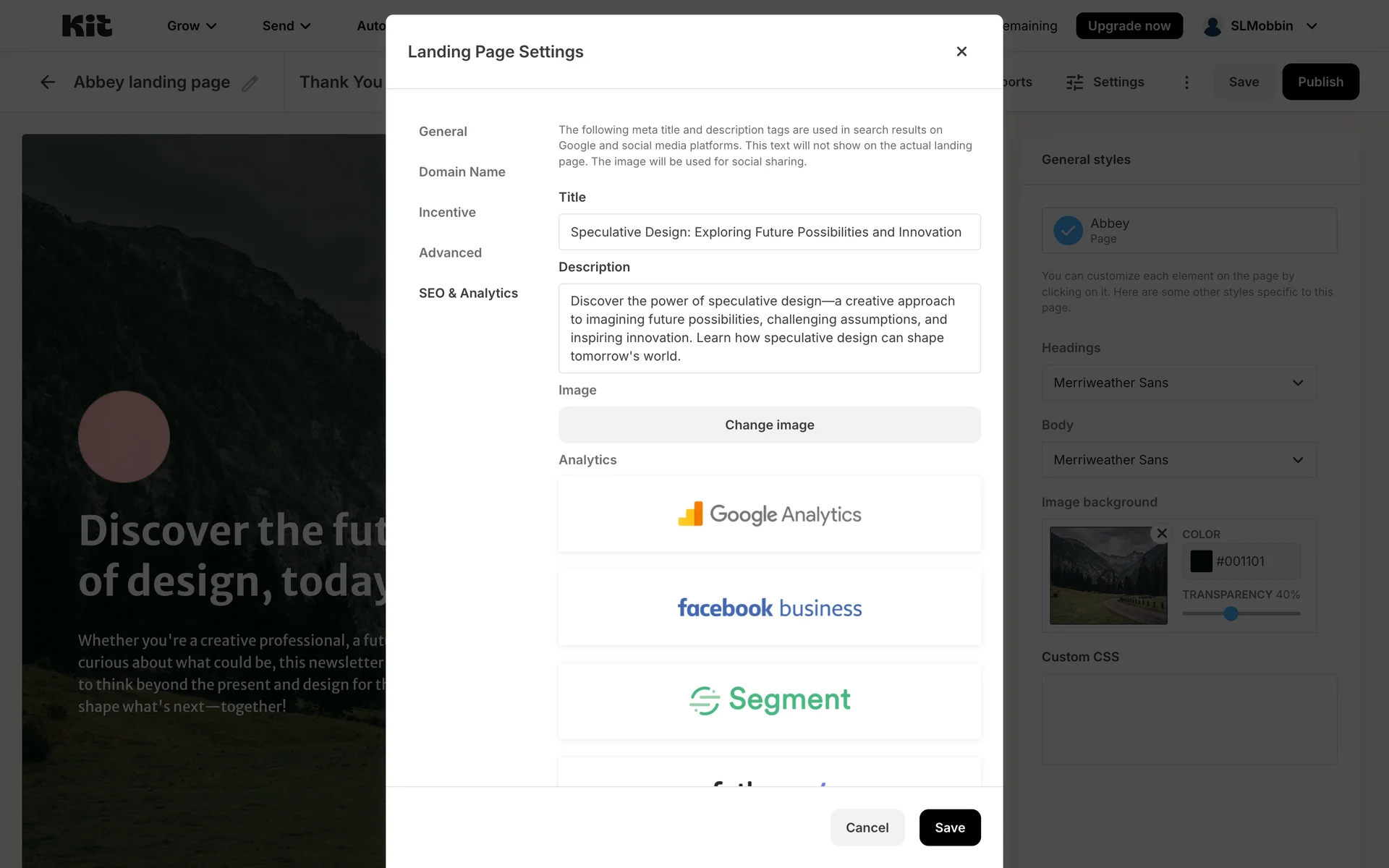
Task: Toggle the Abbey Page checkmark
Action: pos(1068,231)
